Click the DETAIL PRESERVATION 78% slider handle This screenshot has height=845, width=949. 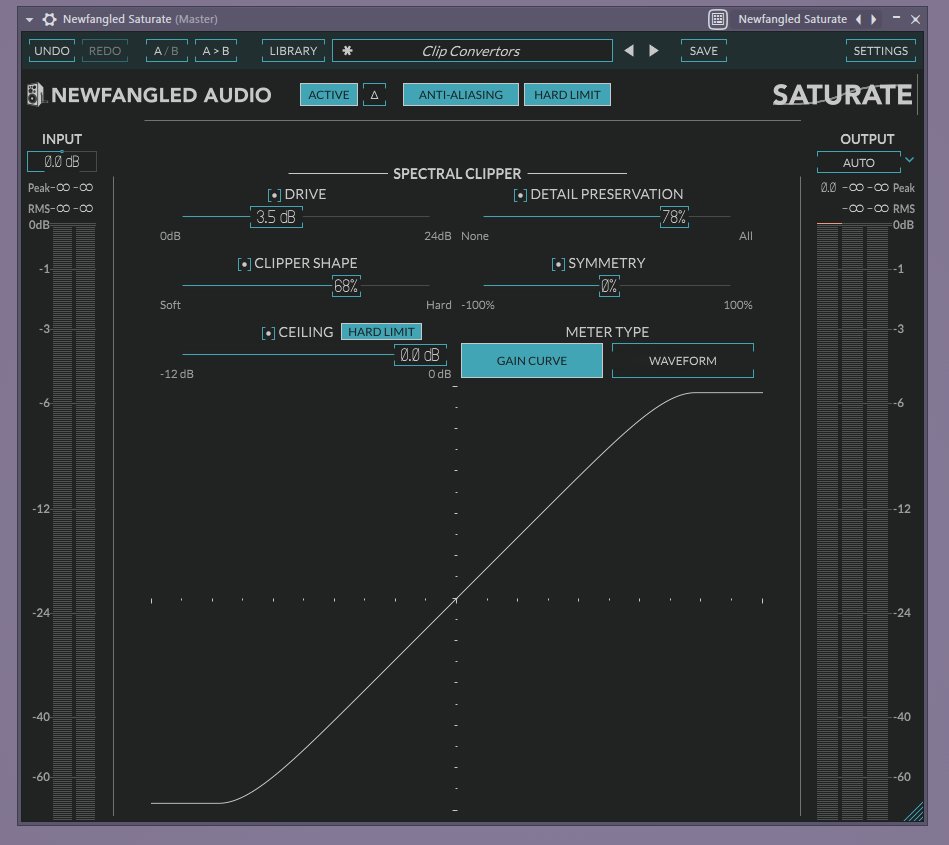pyautogui.click(x=674, y=217)
